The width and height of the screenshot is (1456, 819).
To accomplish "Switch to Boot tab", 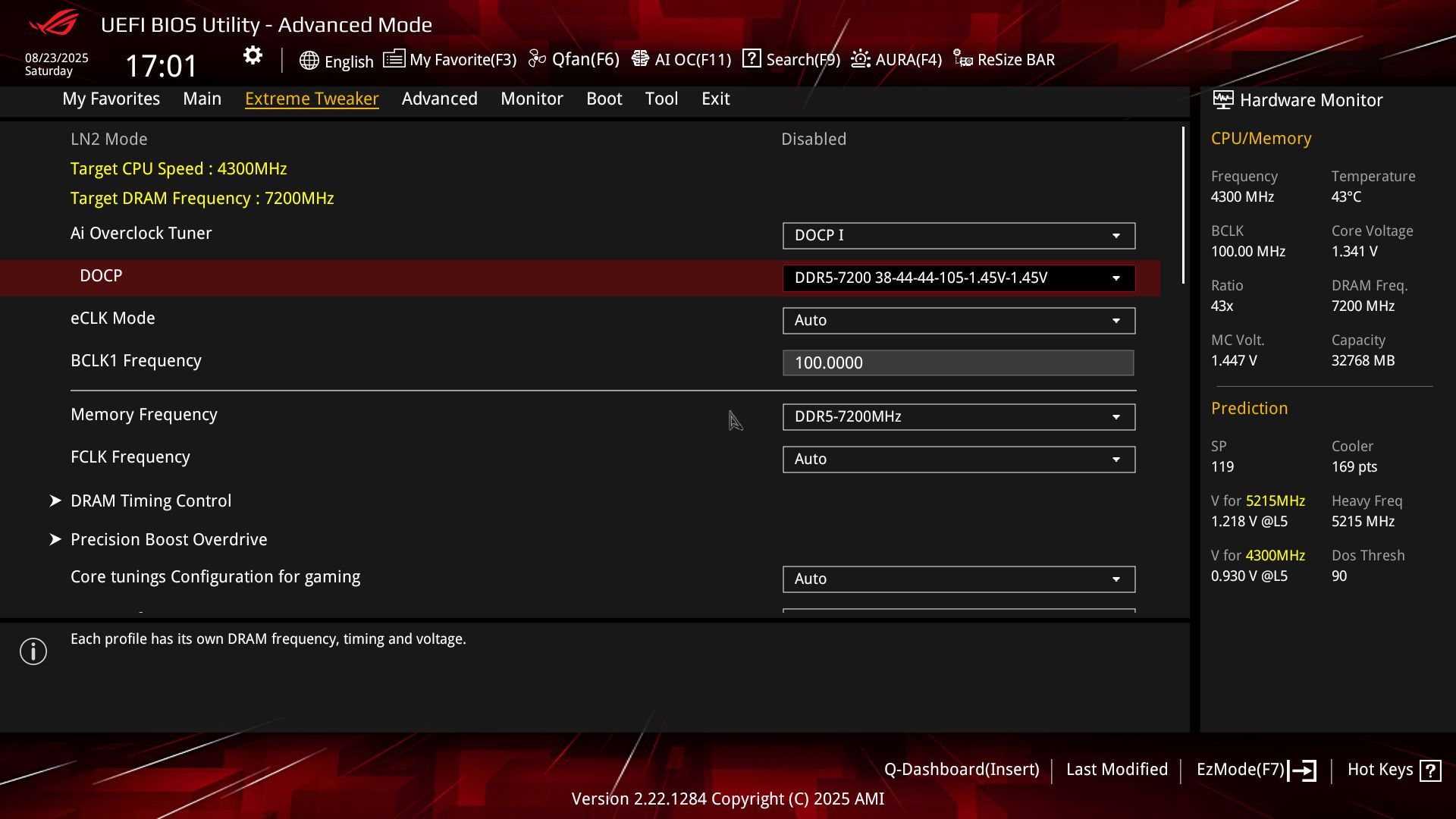I will click(604, 99).
